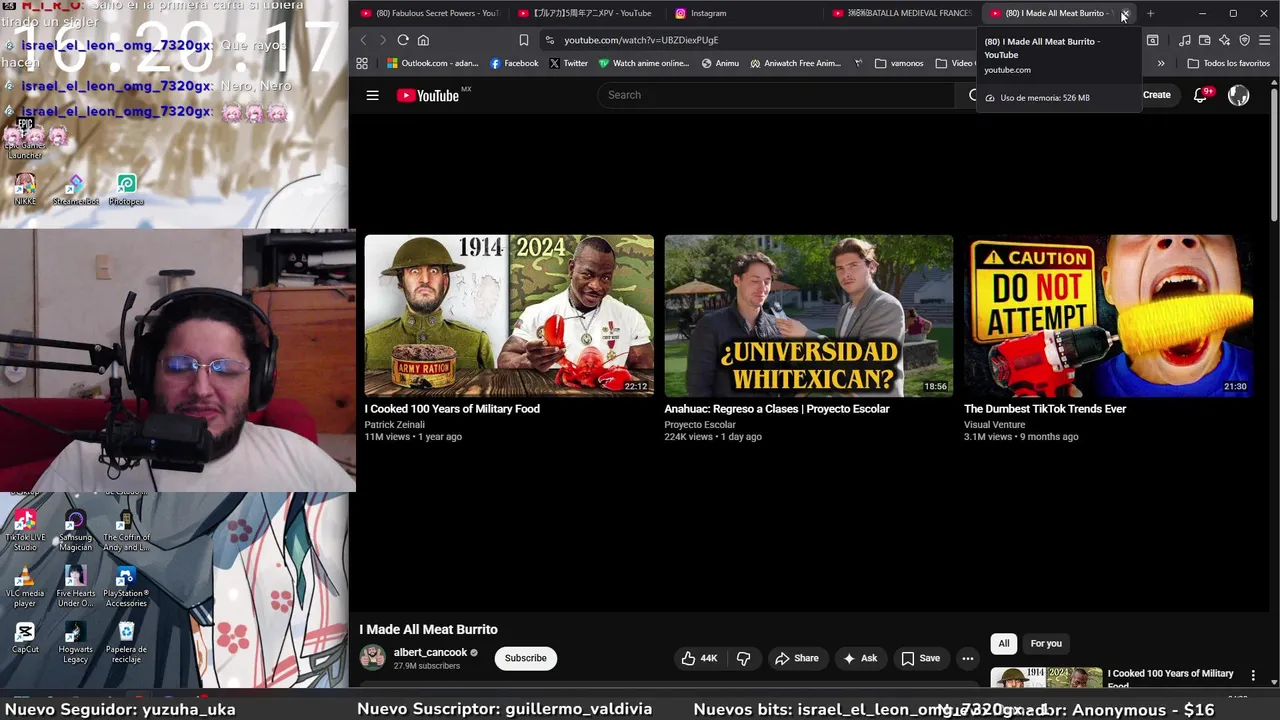Open Papelera de reciclaje desktop icon
This screenshot has height=720, width=1280.
tap(126, 642)
